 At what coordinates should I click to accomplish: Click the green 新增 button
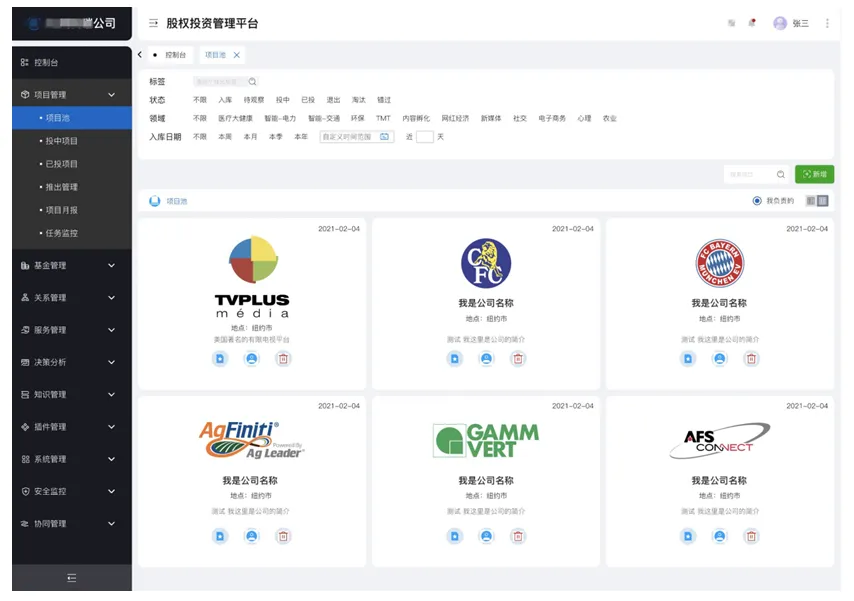[x=814, y=174]
